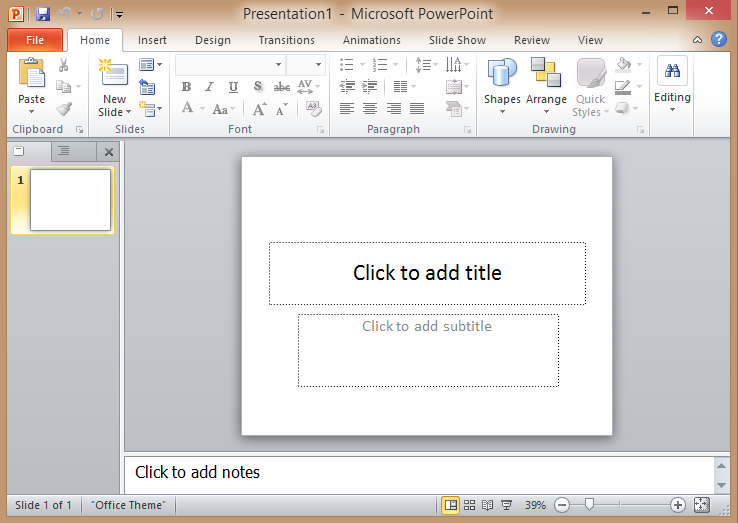Click the Font Color A icon

tap(188, 108)
